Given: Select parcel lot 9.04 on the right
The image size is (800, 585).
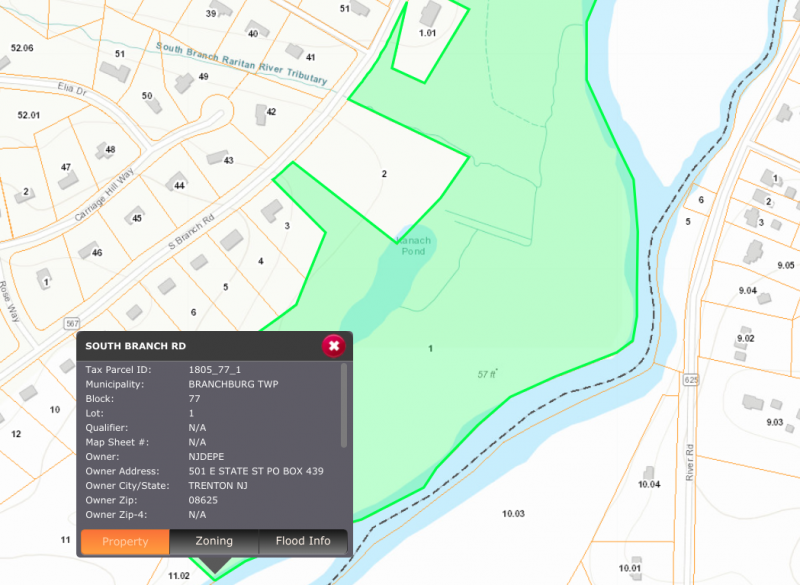Looking at the screenshot, I should point(747,291).
